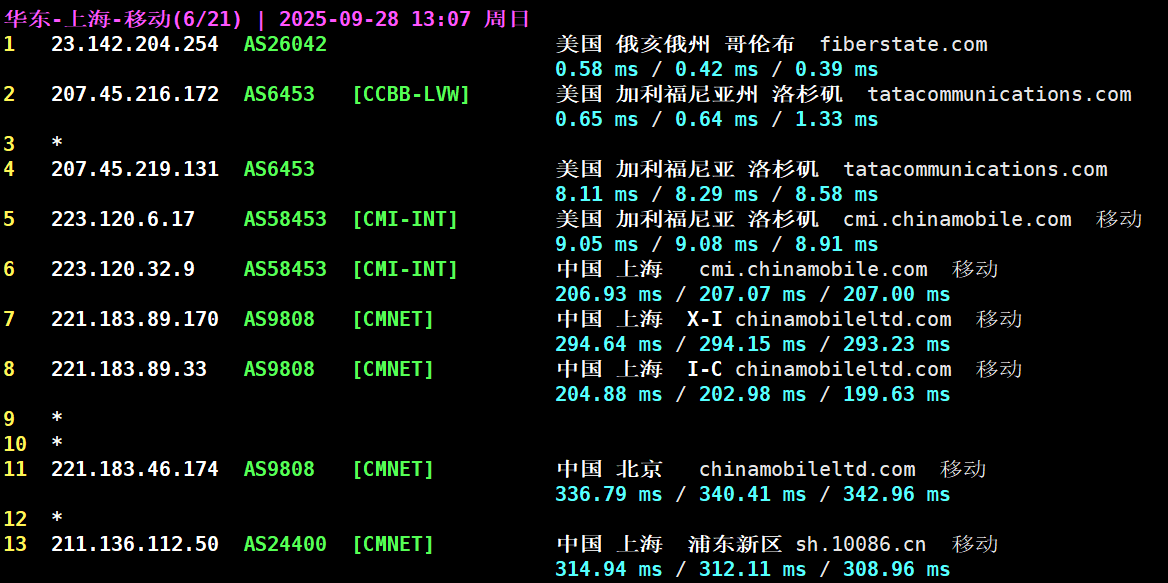Click the asterisk on hop 3
This screenshot has height=583, width=1168.
(x=57, y=142)
